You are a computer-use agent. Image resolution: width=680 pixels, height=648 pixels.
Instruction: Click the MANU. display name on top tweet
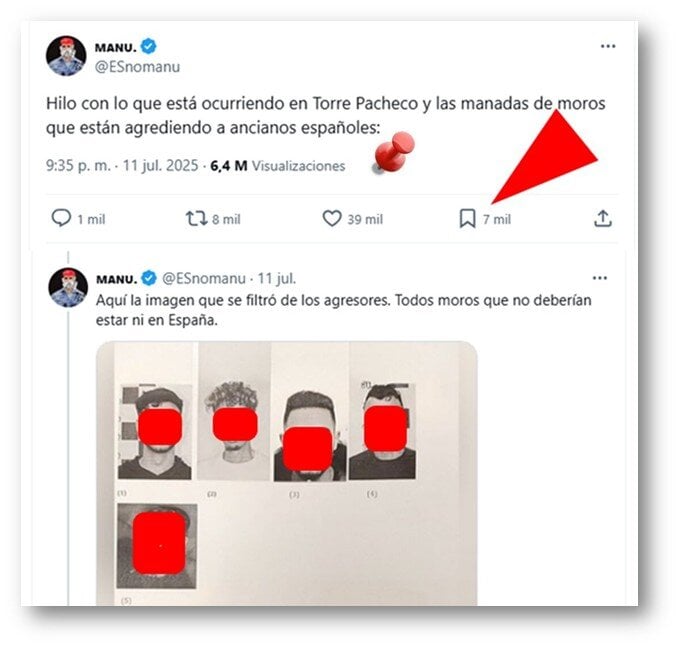pos(115,47)
